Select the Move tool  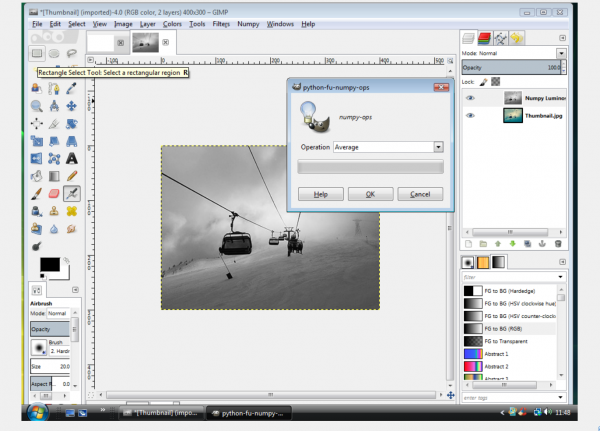tap(72, 106)
